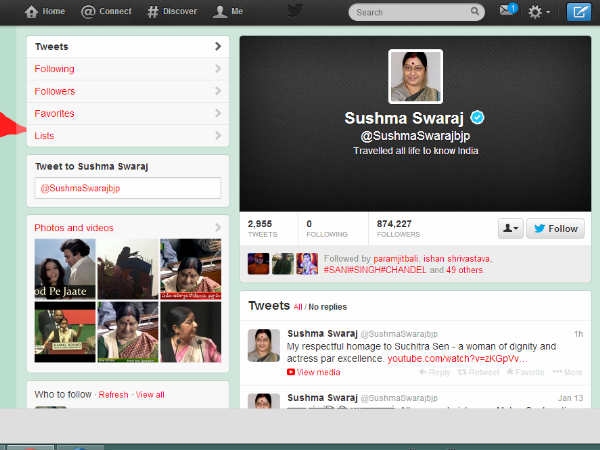Click the @SushmaSwarajbjp handle in header
The image size is (600, 450).
point(415,136)
